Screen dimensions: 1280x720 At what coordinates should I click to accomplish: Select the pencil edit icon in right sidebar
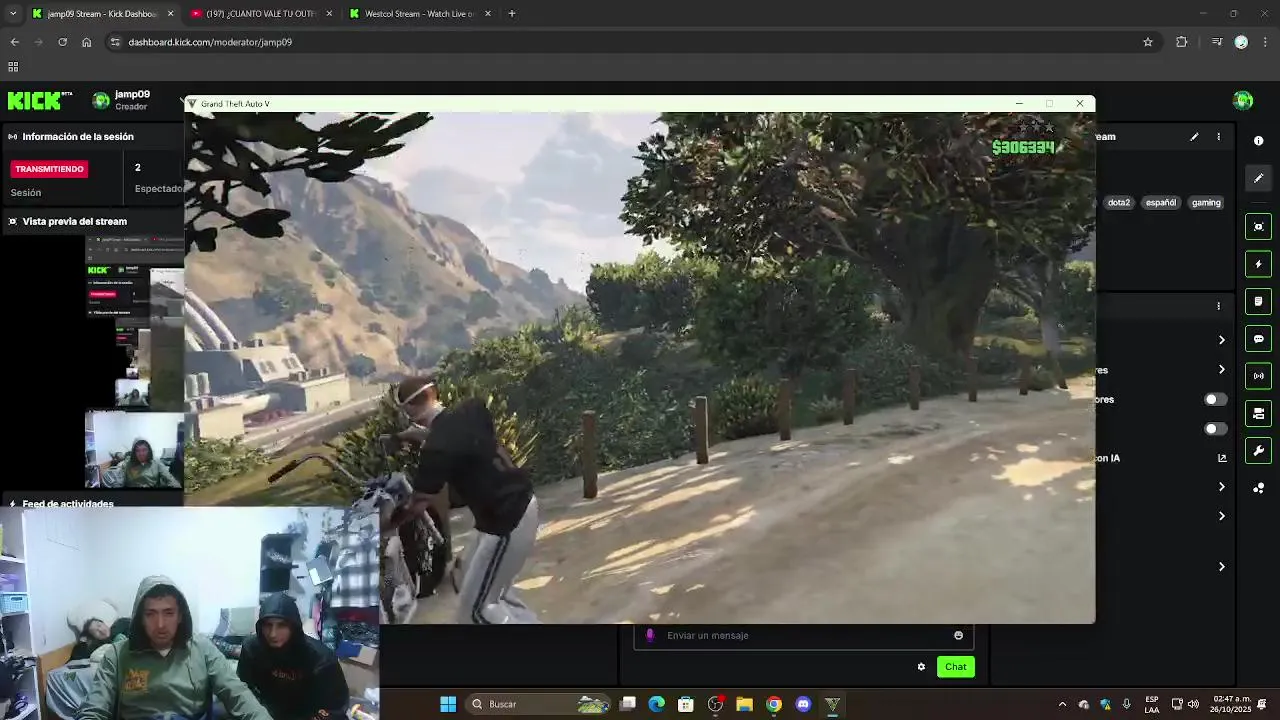(1259, 178)
